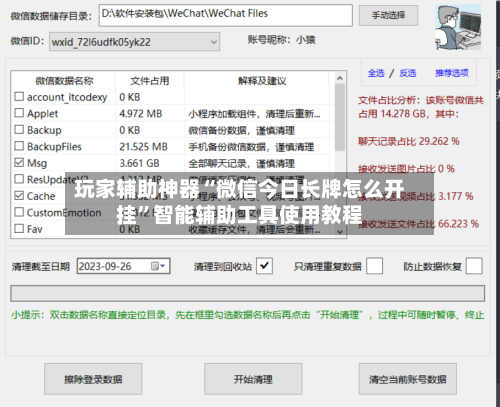Enable 只清理重复数据 checkbox
The image size is (500, 407).
coord(374,266)
